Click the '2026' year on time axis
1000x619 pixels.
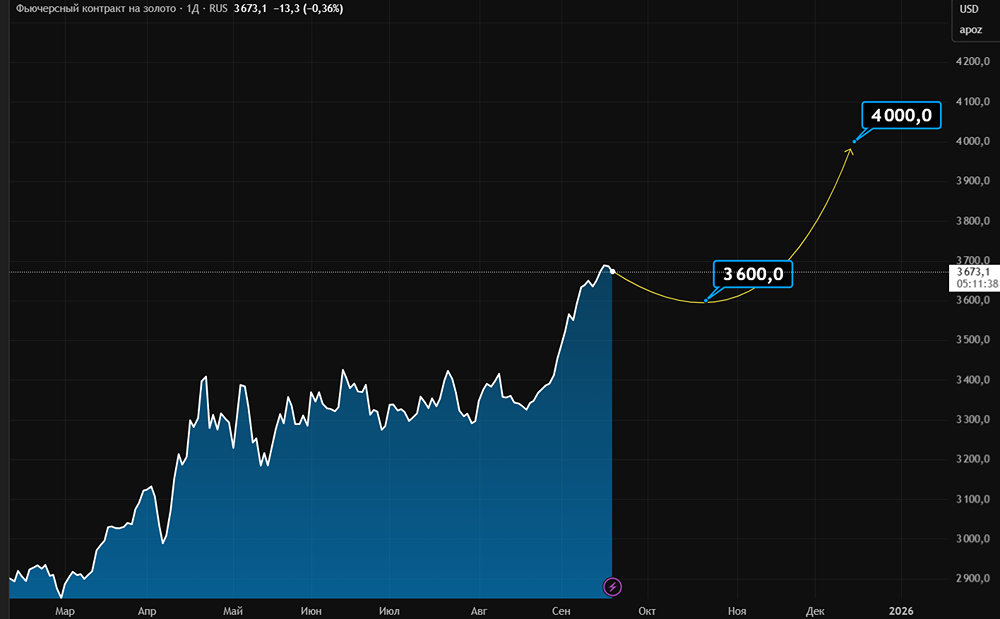(901, 611)
